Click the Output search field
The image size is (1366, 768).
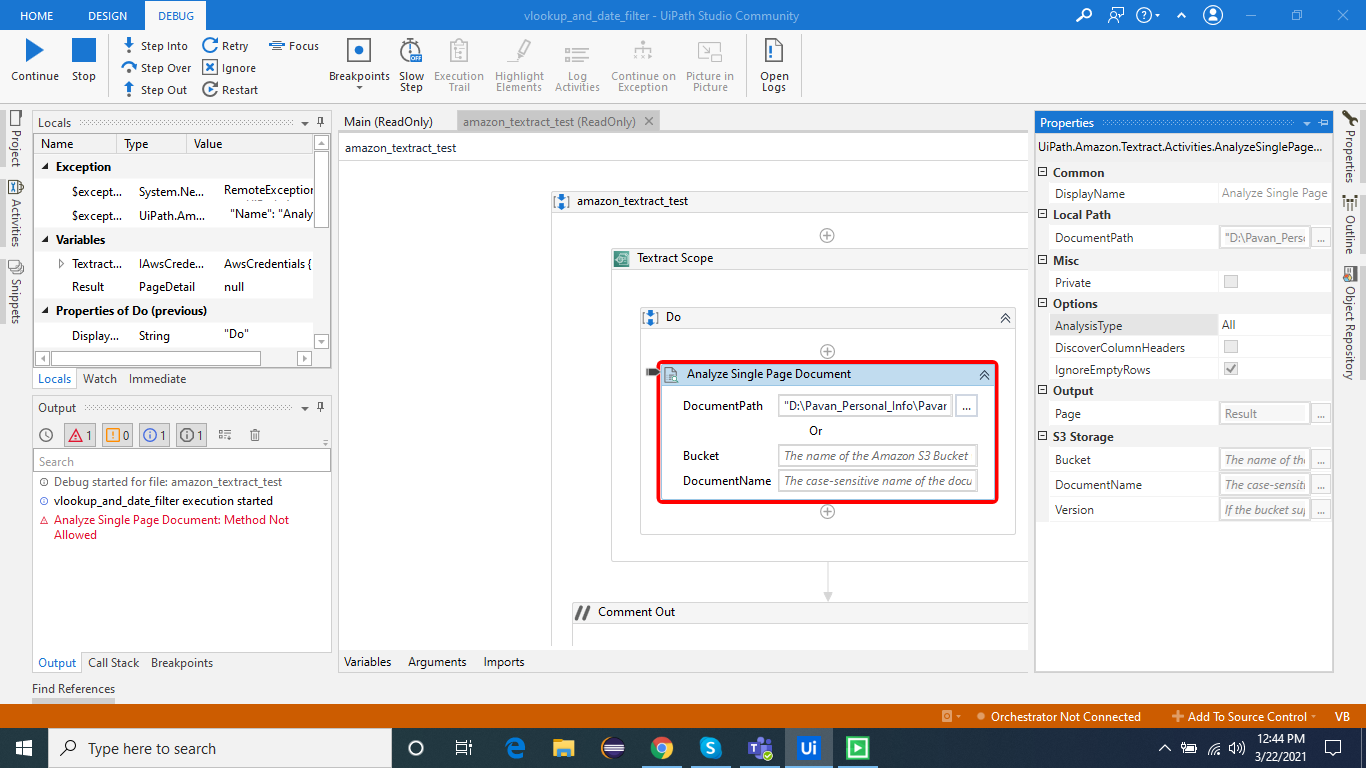(182, 461)
